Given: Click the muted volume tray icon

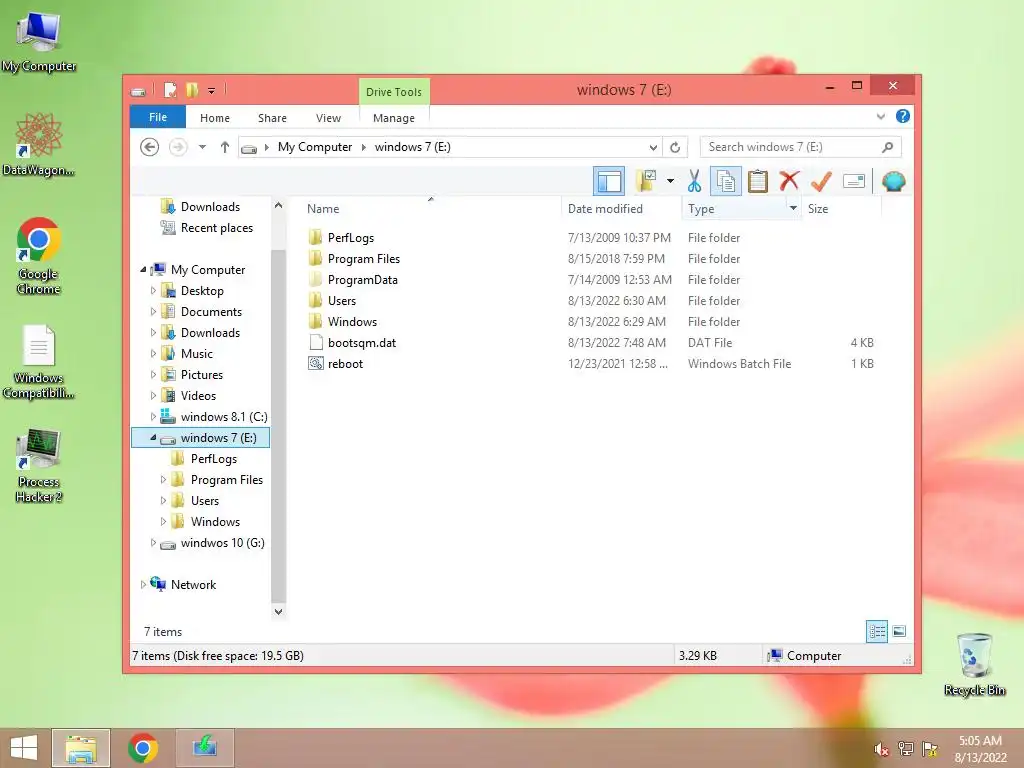Looking at the screenshot, I should pyautogui.click(x=881, y=749).
